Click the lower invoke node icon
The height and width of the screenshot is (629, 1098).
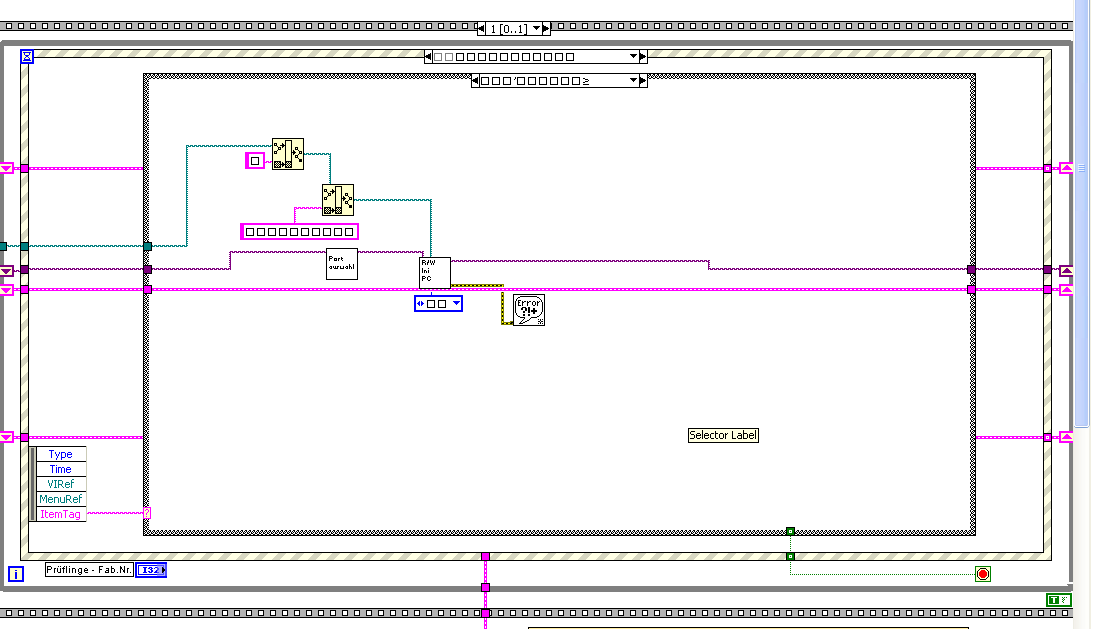[338, 200]
